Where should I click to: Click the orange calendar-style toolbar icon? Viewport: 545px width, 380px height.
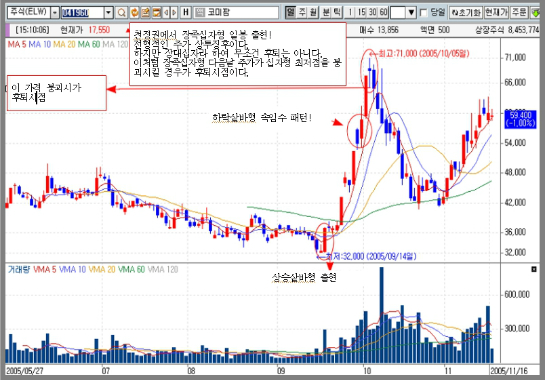coord(156,13)
